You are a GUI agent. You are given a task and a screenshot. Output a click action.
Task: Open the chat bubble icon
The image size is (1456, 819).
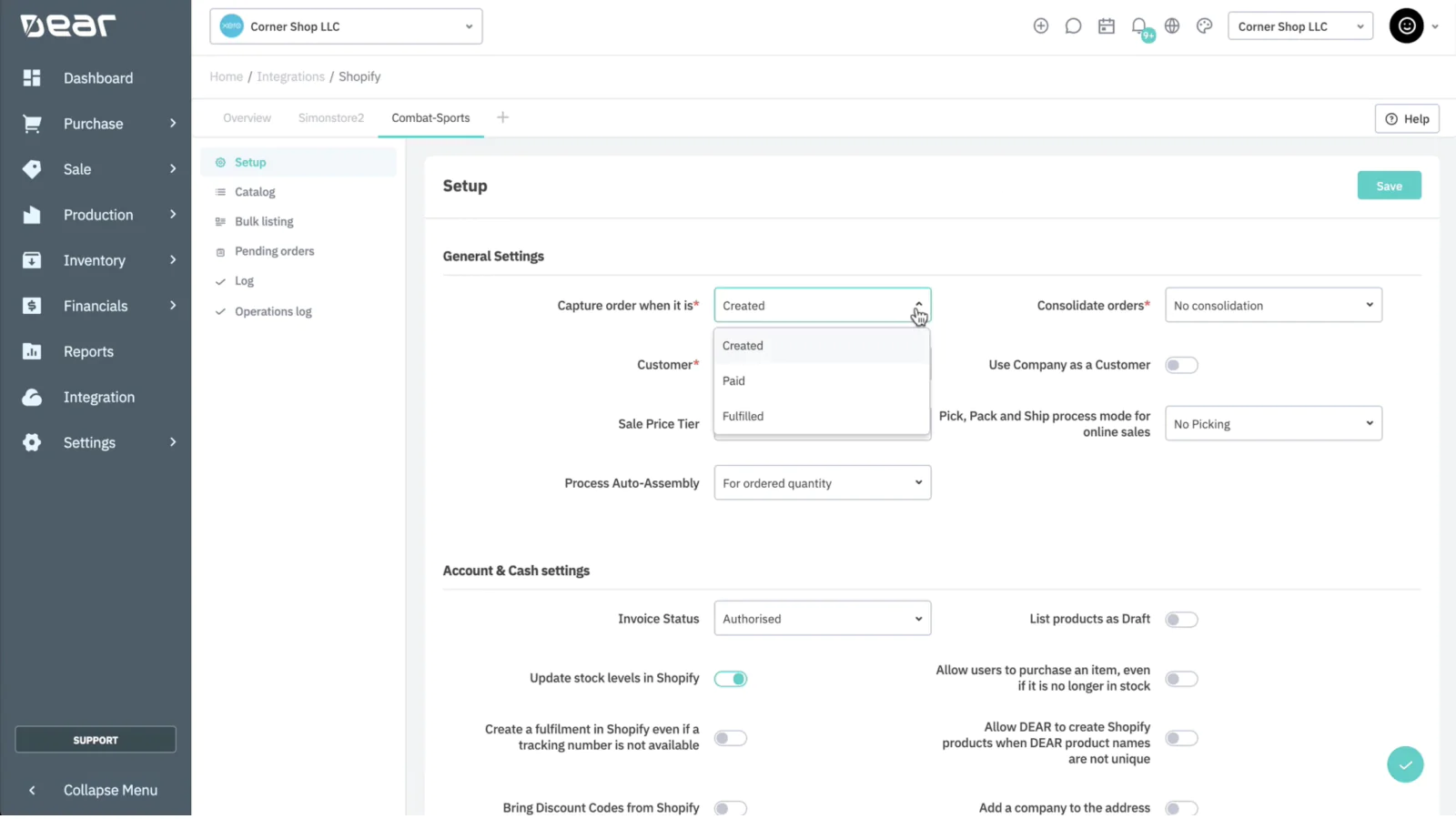pos(1074,26)
